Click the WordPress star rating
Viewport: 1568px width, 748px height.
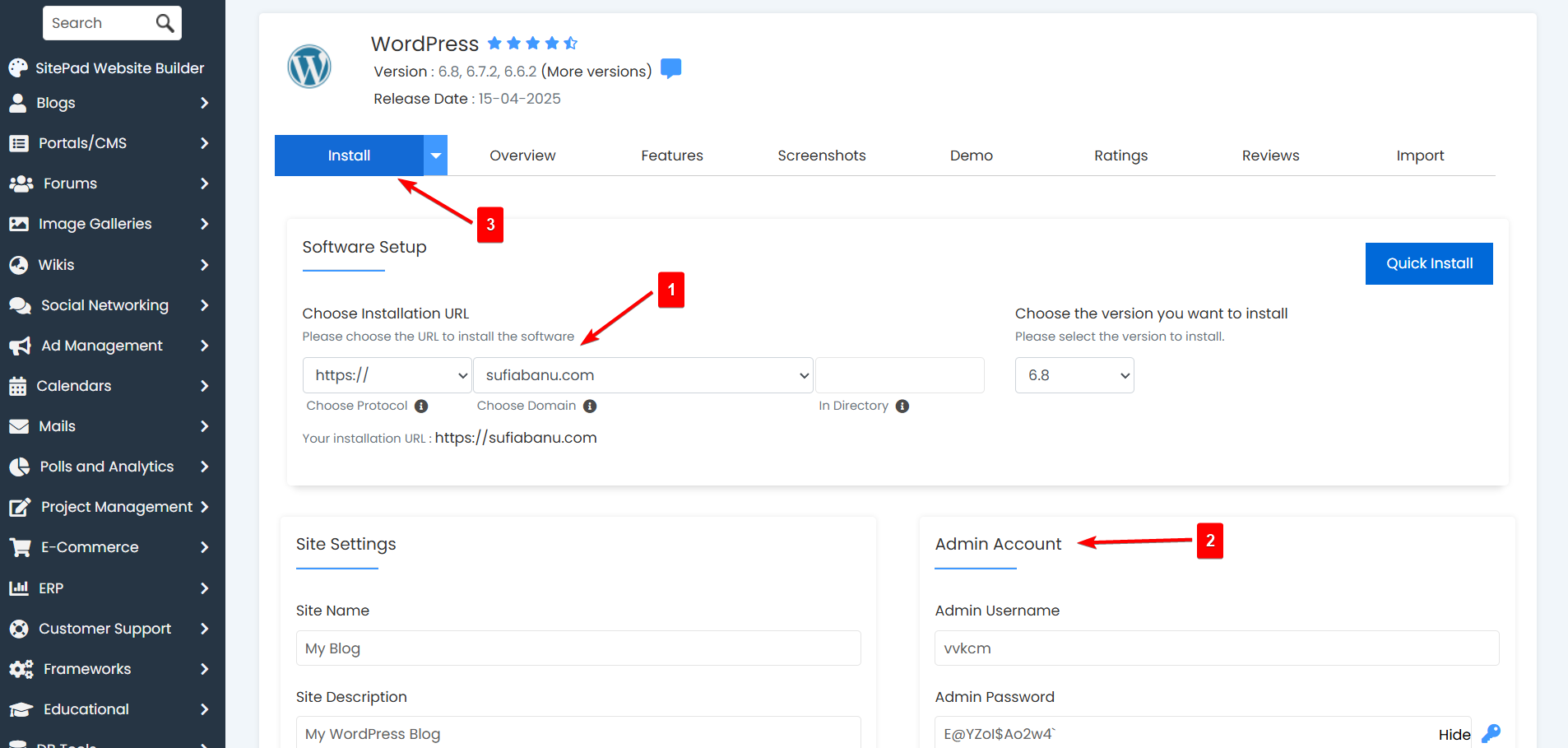532,43
